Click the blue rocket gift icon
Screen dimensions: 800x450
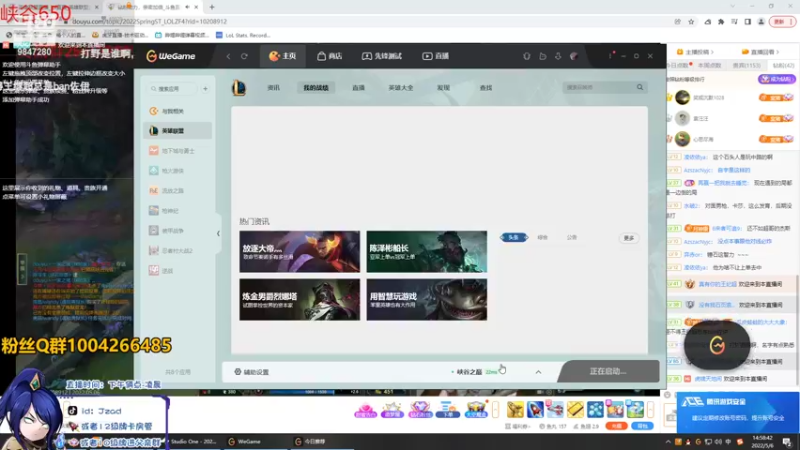535,409
